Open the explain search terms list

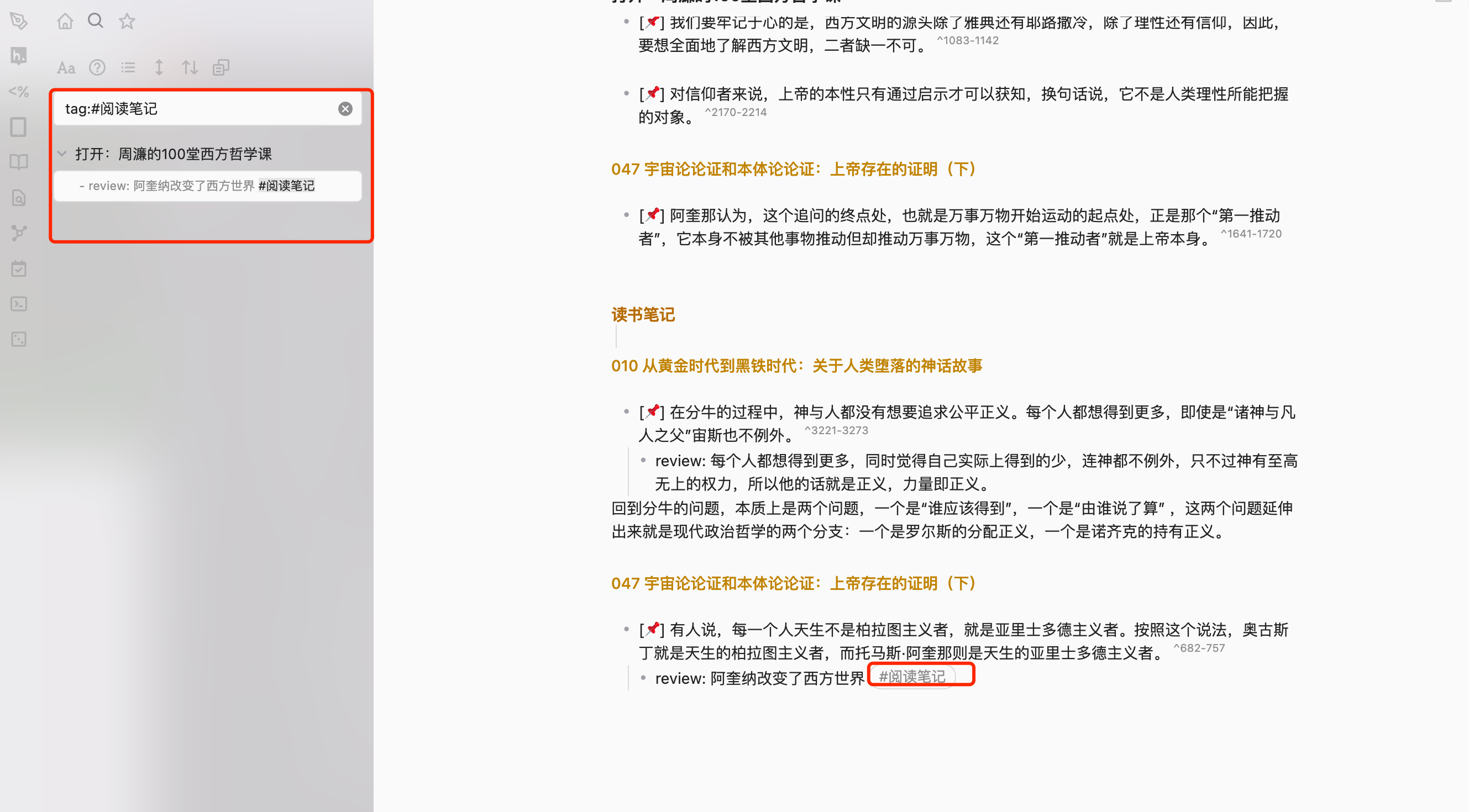click(128, 67)
